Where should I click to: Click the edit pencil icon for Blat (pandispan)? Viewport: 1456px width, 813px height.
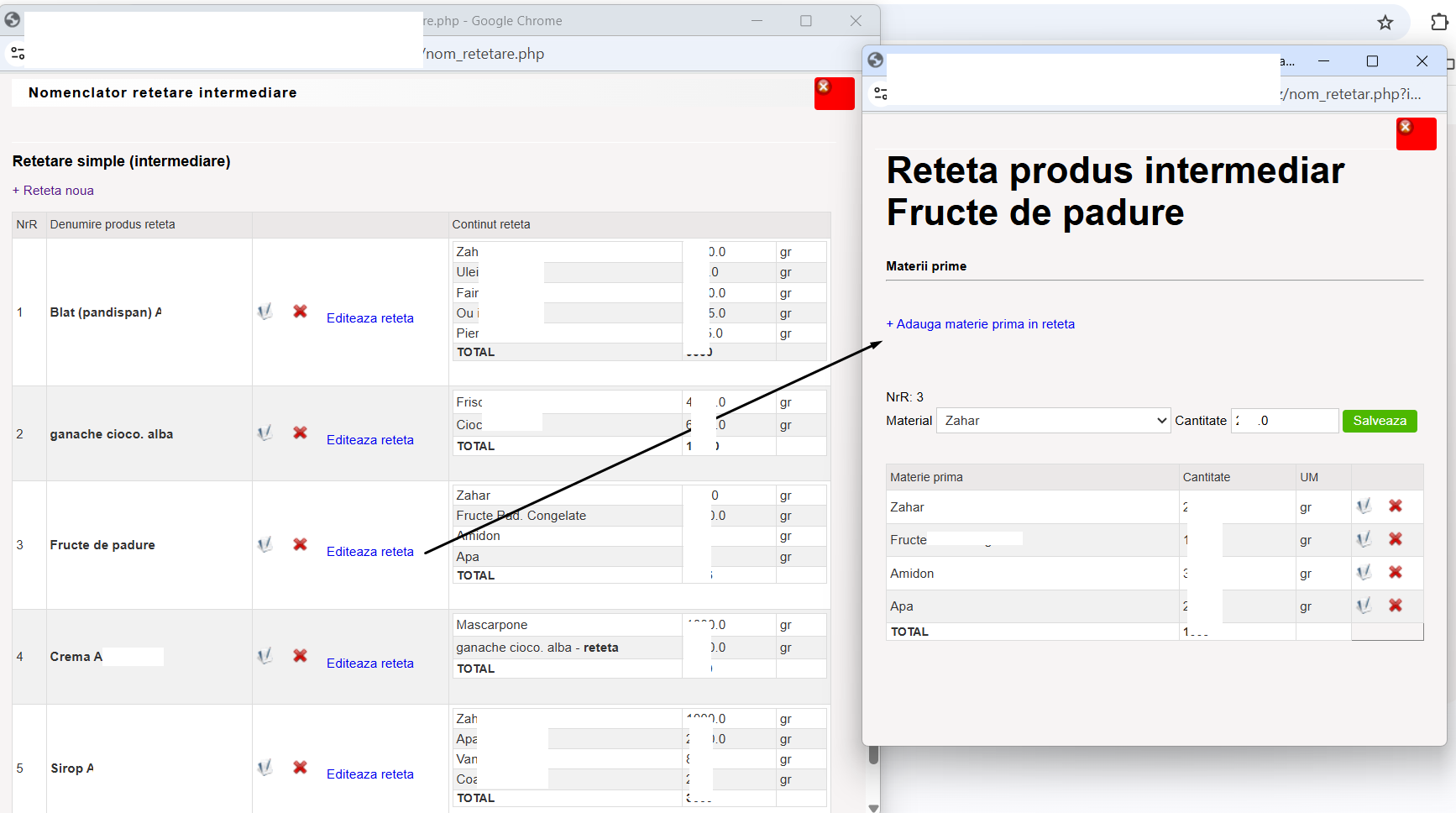coord(265,312)
